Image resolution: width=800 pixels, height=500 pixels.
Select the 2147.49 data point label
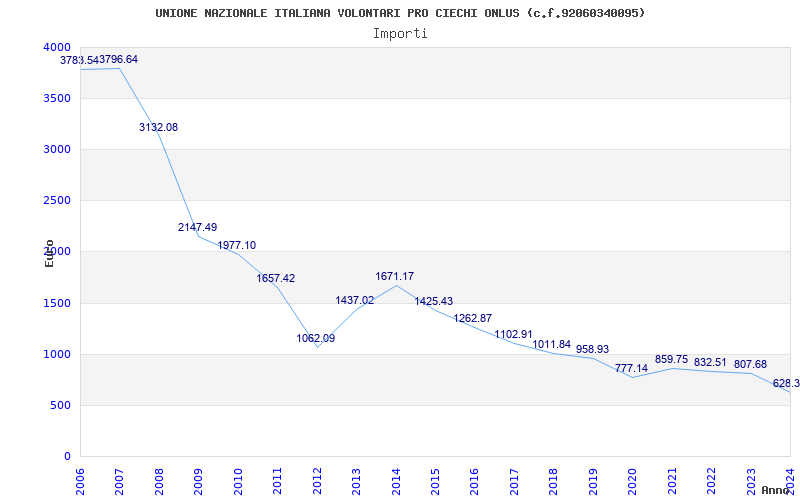coord(197,228)
